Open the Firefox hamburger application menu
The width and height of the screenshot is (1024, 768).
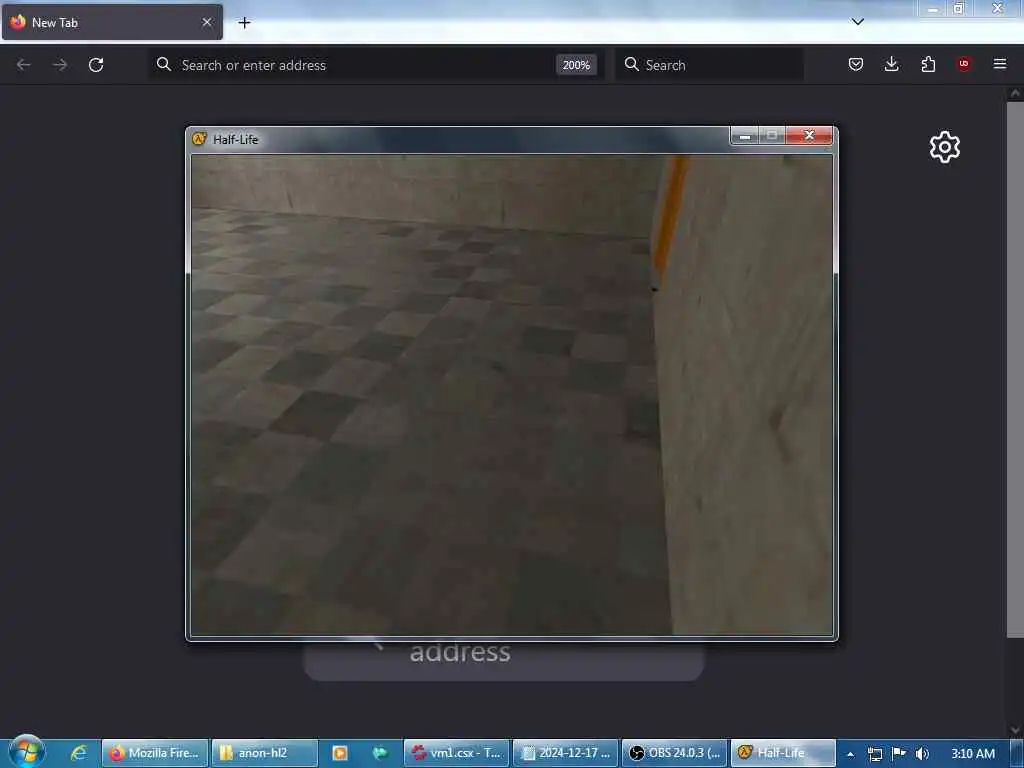(1000, 64)
